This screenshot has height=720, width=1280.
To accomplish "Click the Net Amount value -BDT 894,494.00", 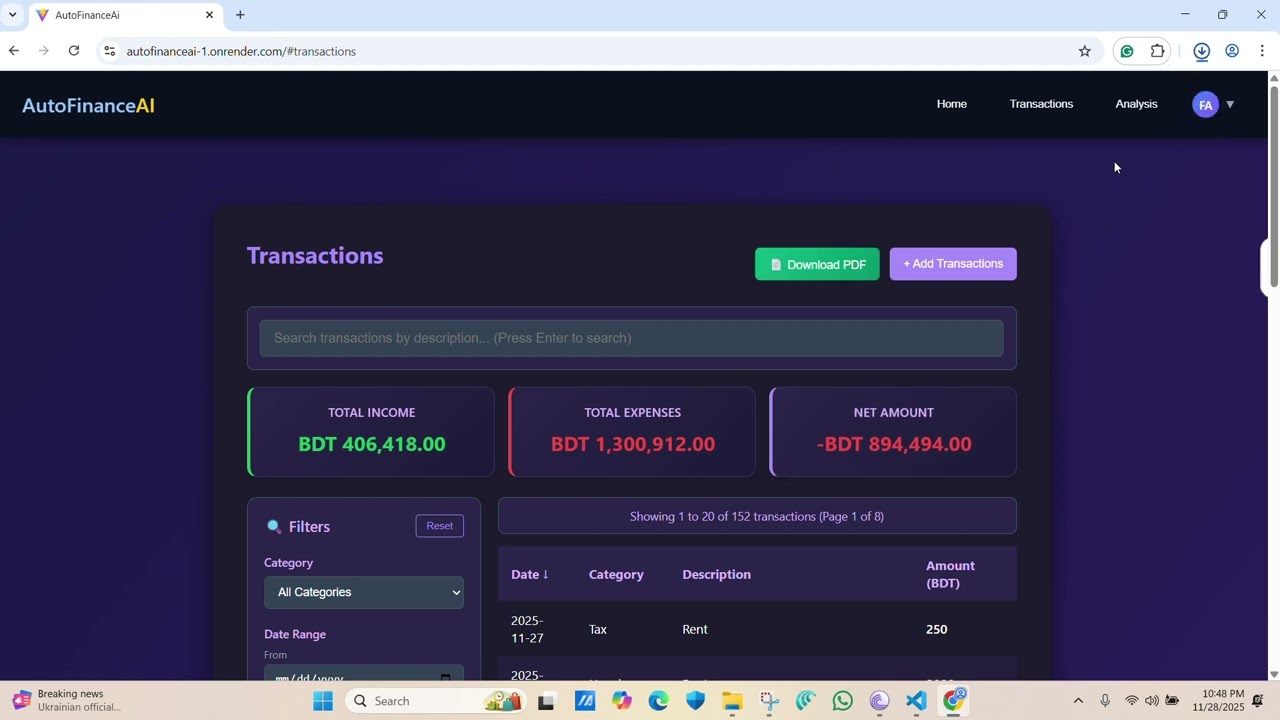I will click(894, 444).
